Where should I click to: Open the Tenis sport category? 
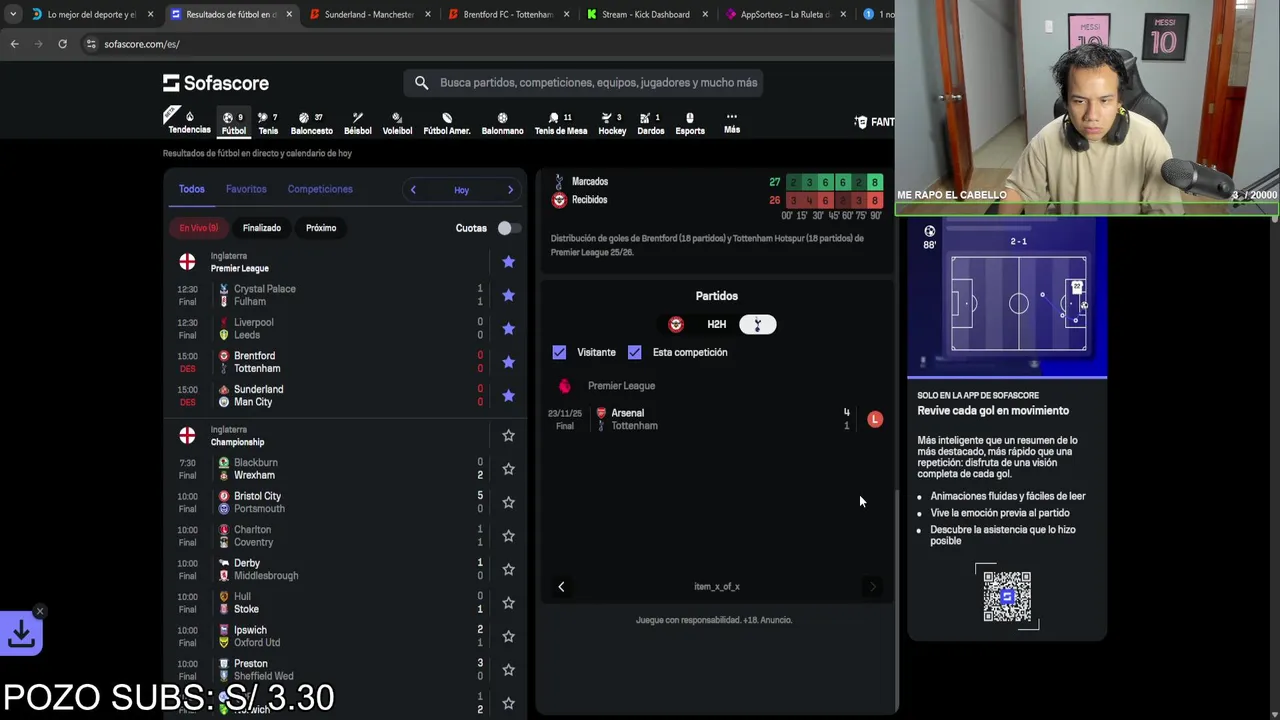tap(268, 123)
